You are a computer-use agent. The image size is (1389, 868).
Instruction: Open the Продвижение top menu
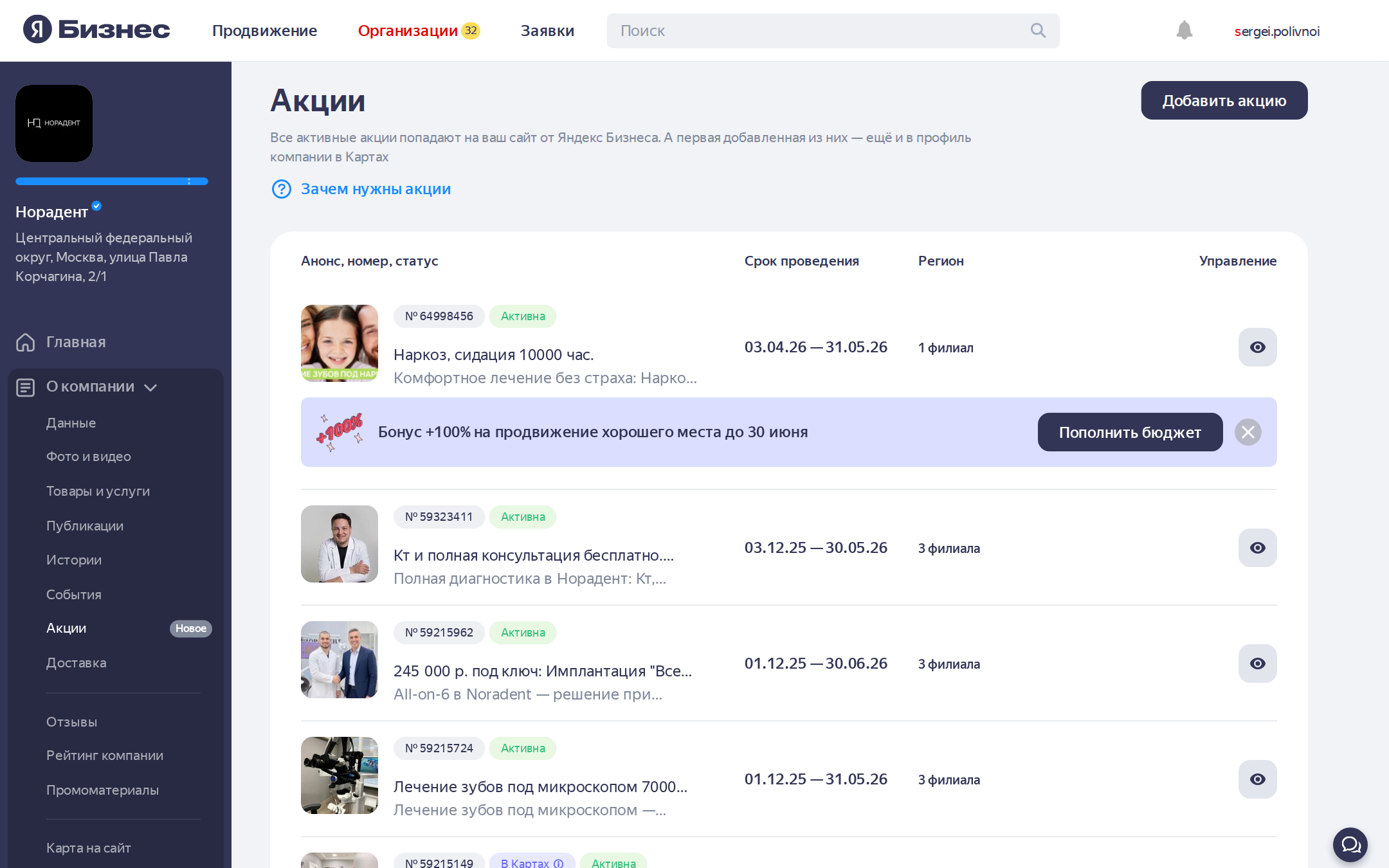264,30
